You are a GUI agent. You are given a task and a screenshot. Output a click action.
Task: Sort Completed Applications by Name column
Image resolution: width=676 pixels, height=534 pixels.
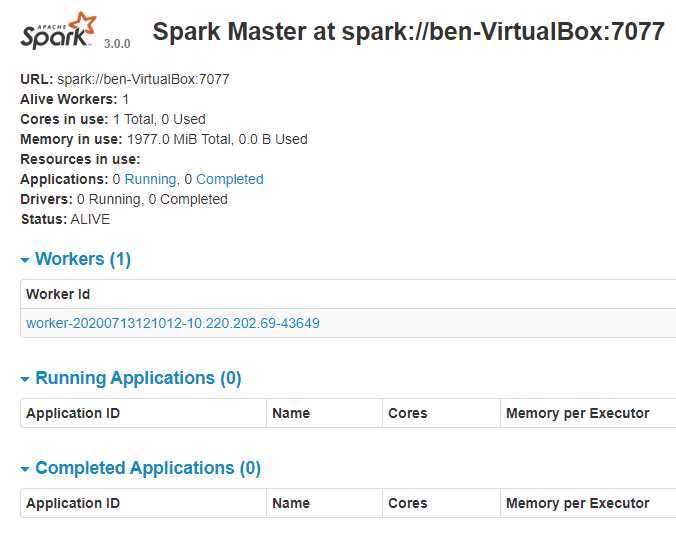click(291, 503)
